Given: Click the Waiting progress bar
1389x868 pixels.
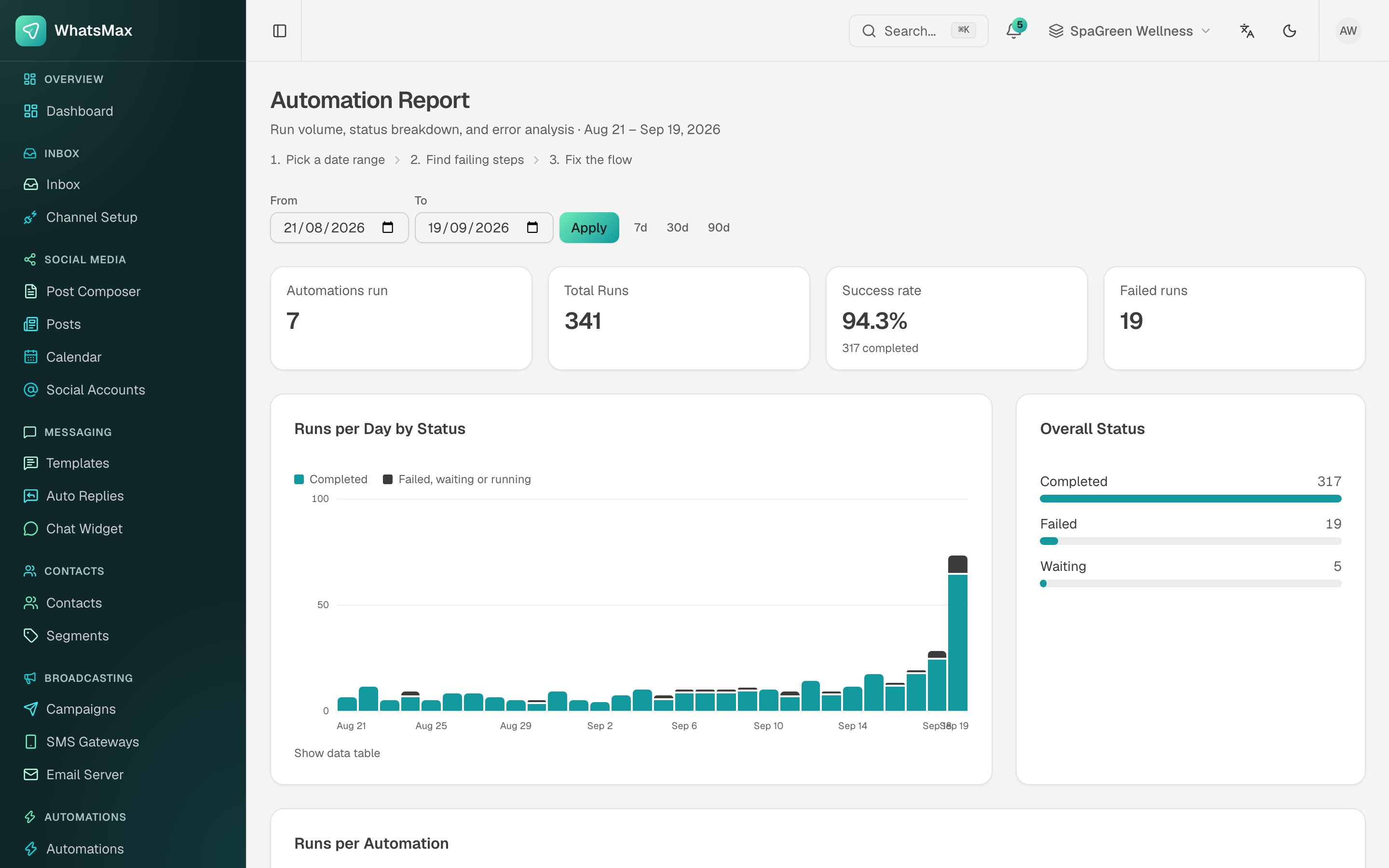Looking at the screenshot, I should tap(1190, 584).
